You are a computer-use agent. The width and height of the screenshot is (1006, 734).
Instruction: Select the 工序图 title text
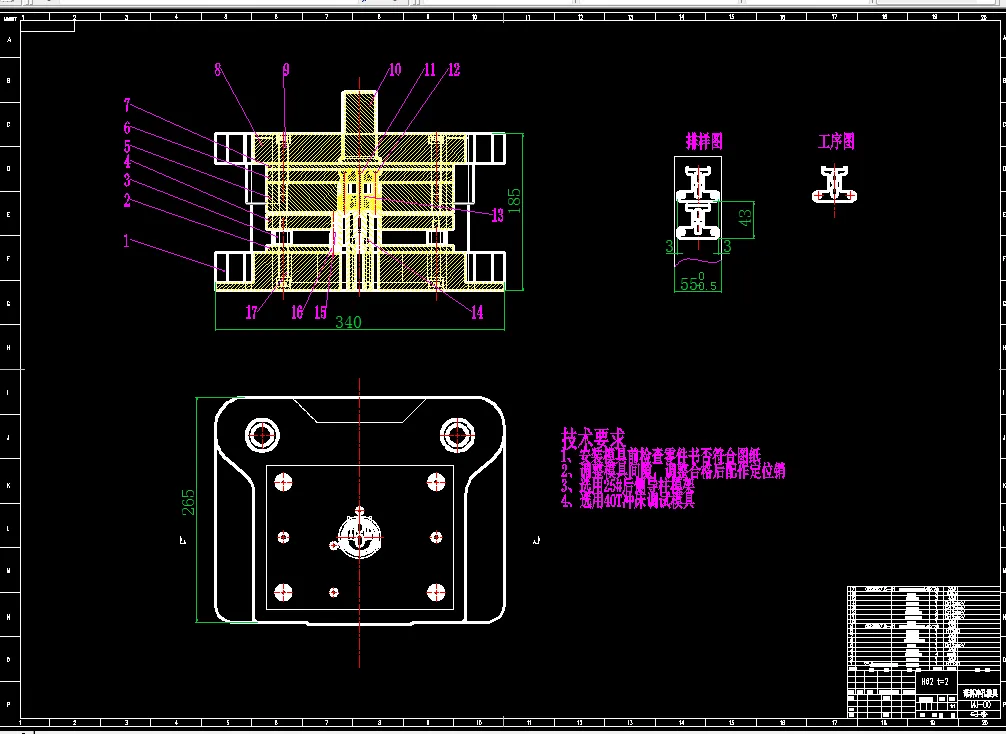836,141
